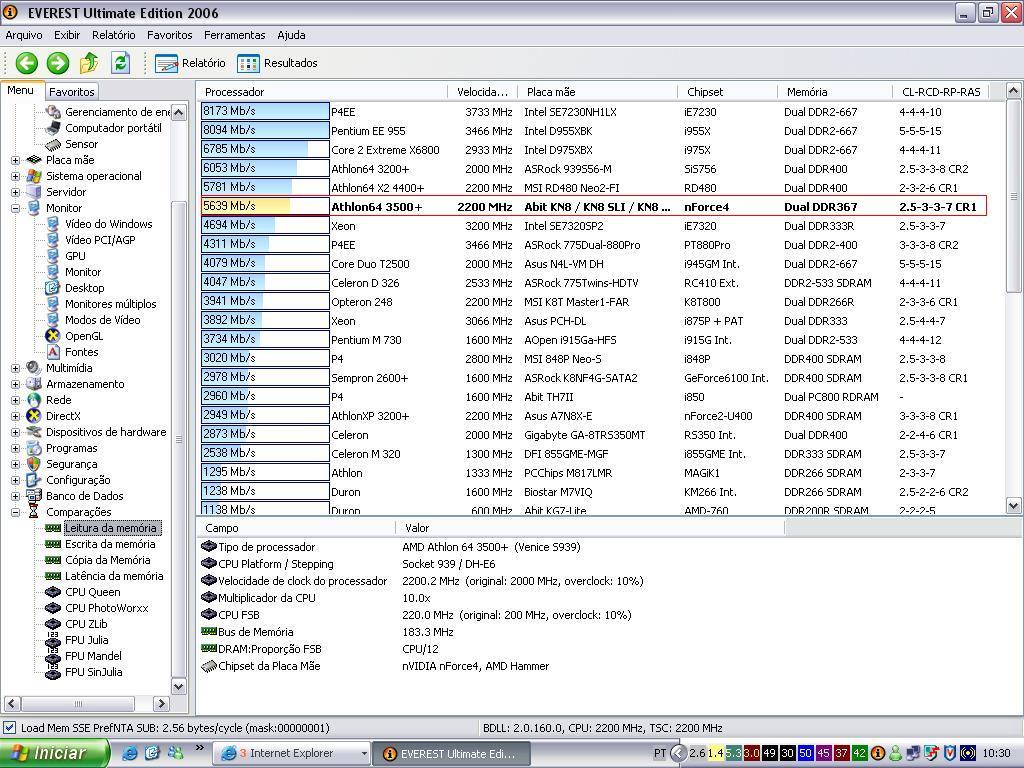Expand the Sistema operacional tree node
The image size is (1024, 768).
click(15, 176)
